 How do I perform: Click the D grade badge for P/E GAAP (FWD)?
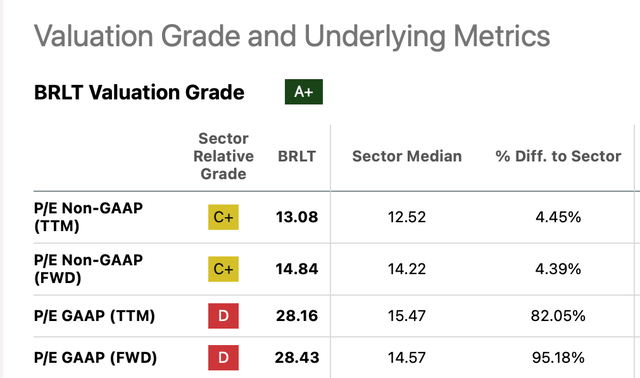coord(223,358)
